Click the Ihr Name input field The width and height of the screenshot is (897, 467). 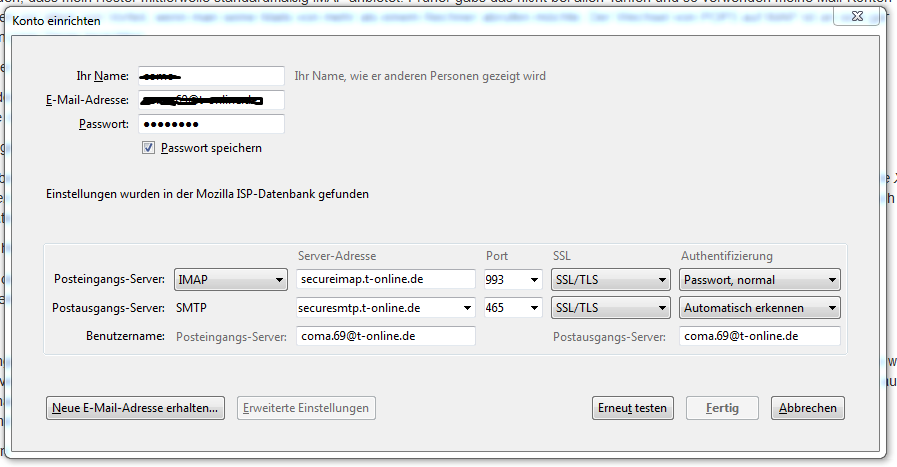pos(210,76)
